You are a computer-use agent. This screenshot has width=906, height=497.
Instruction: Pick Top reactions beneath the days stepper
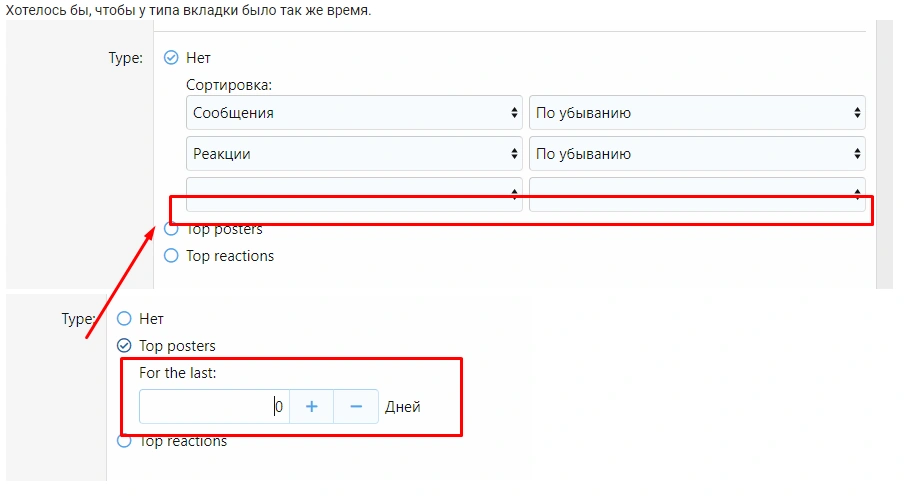(125, 441)
